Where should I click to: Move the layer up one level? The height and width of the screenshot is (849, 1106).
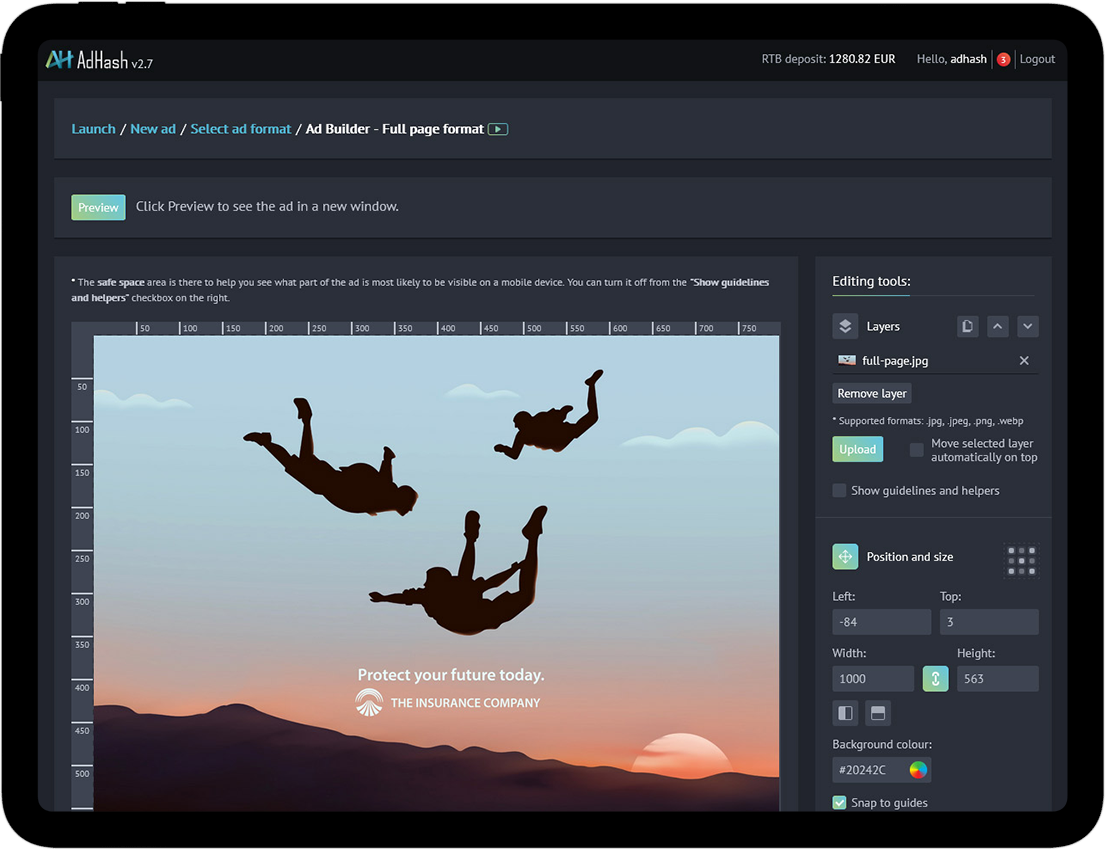tap(997, 325)
